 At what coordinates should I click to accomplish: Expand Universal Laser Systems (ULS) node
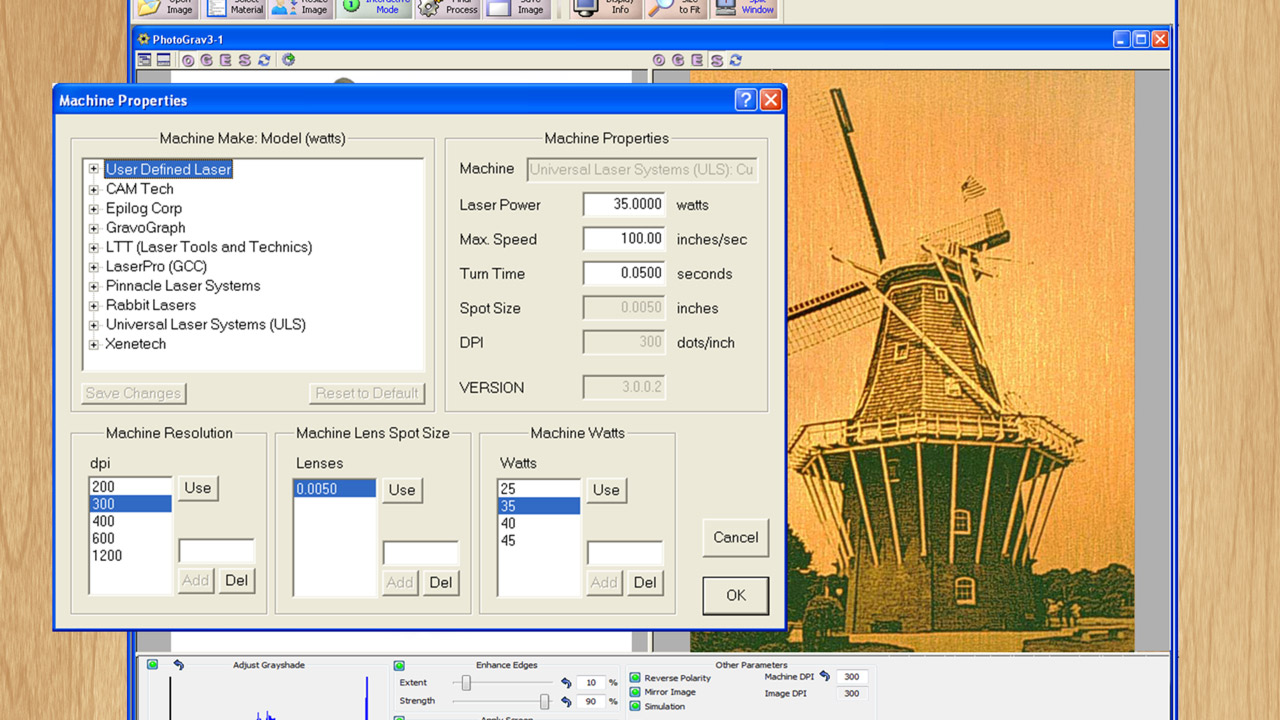point(94,325)
